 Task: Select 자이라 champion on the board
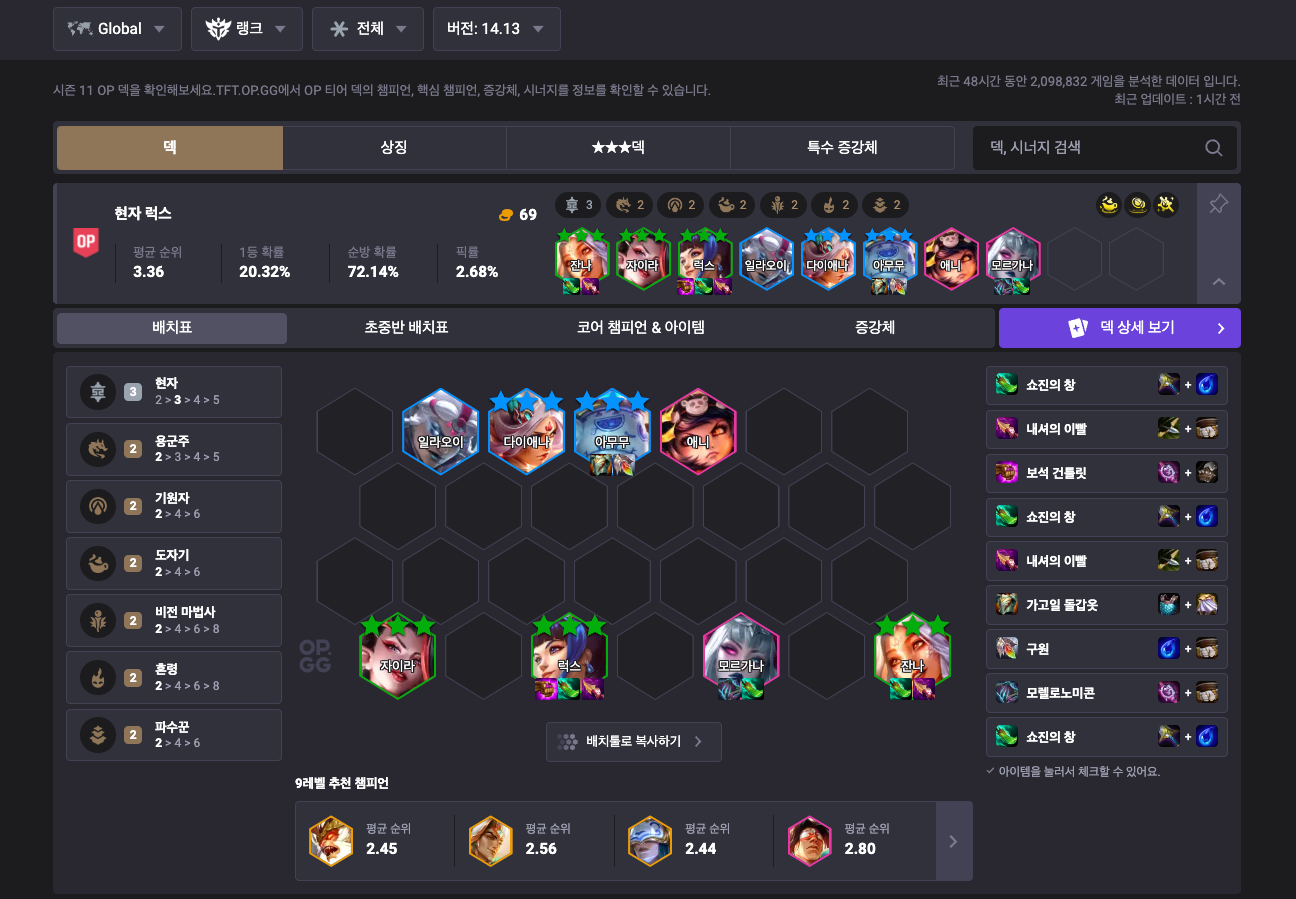point(397,656)
